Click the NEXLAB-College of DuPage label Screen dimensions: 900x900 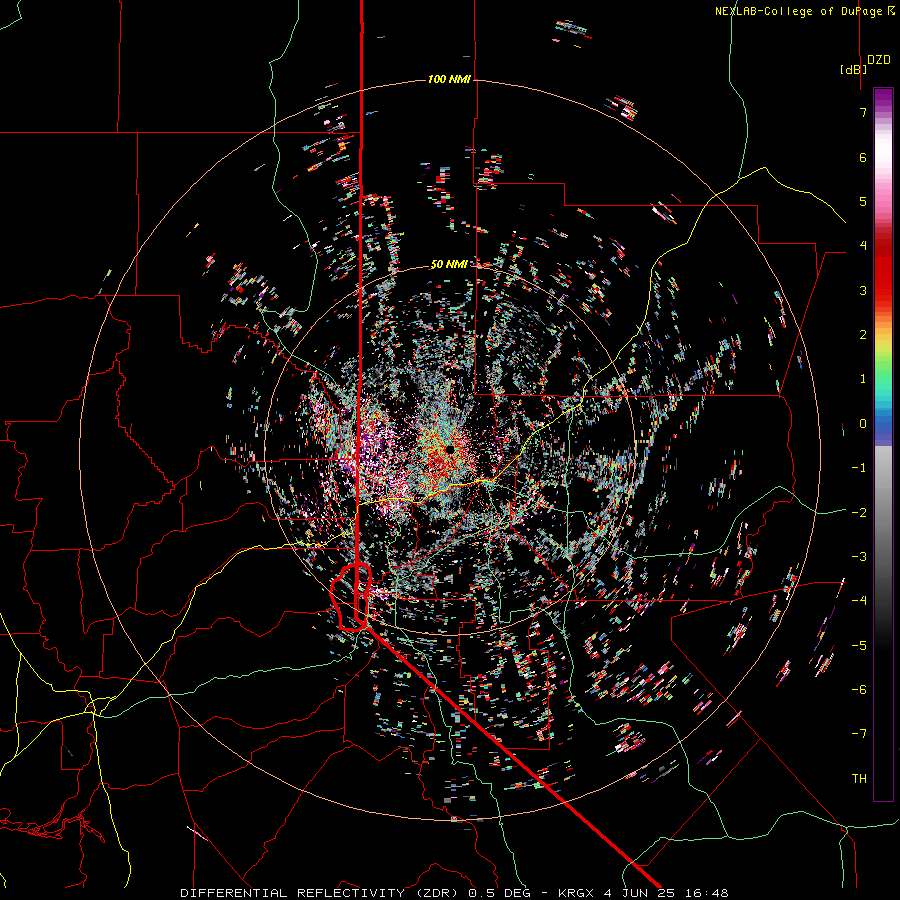[798, 11]
